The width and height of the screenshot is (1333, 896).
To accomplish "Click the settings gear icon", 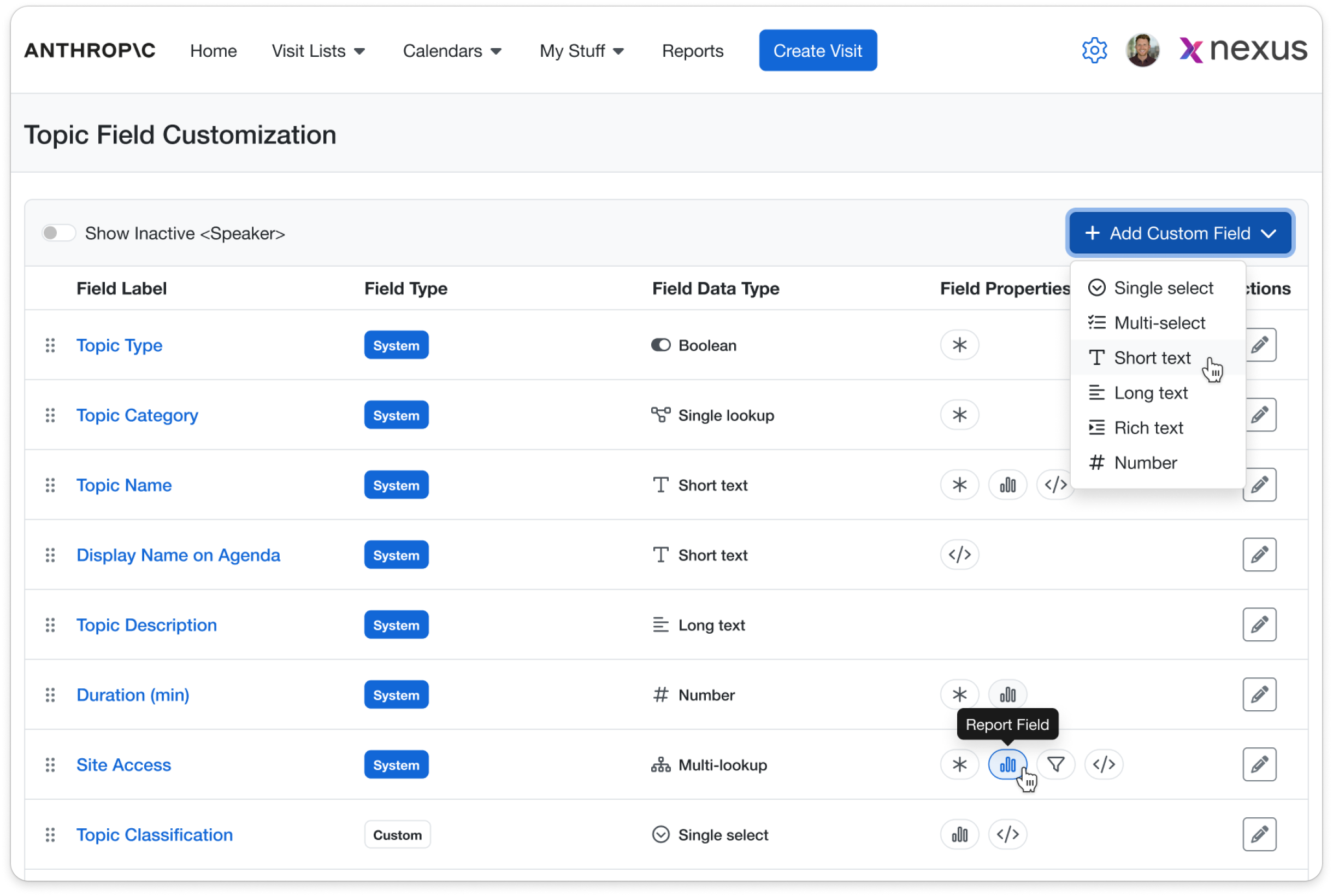I will coord(1094,51).
